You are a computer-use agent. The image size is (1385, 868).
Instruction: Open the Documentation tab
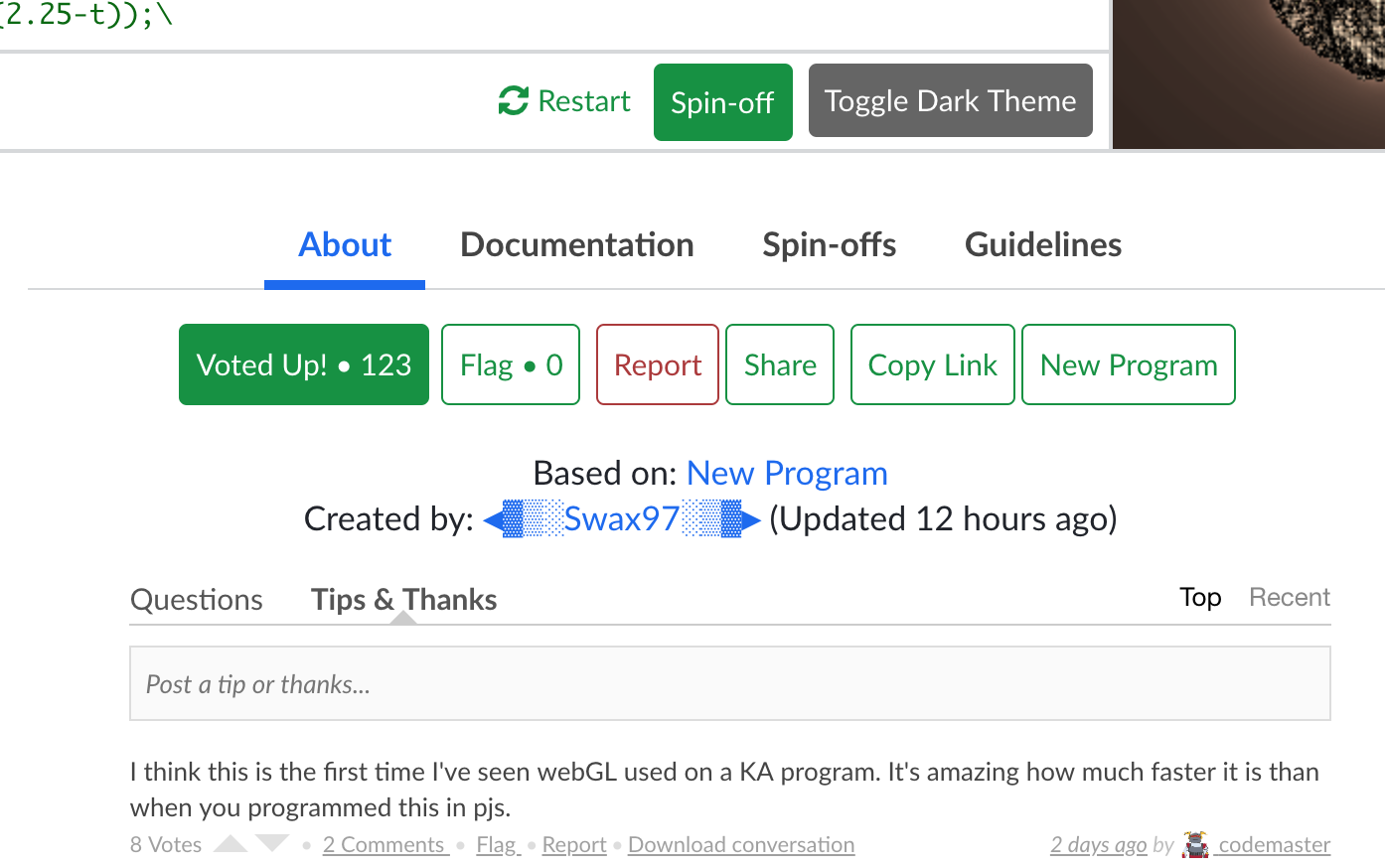point(577,245)
